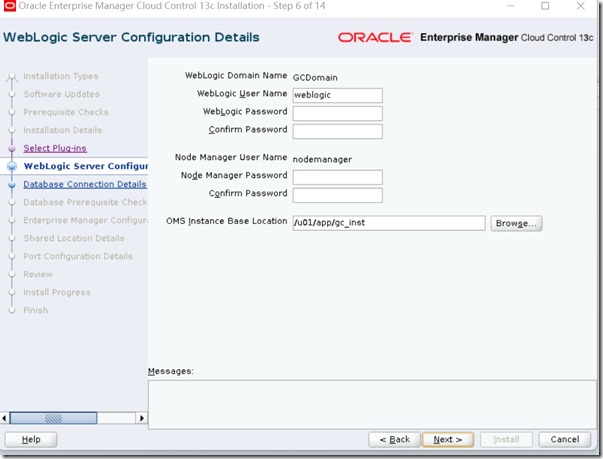
Task: Click the Shared Location Details step
Action: pyautogui.click(x=74, y=238)
